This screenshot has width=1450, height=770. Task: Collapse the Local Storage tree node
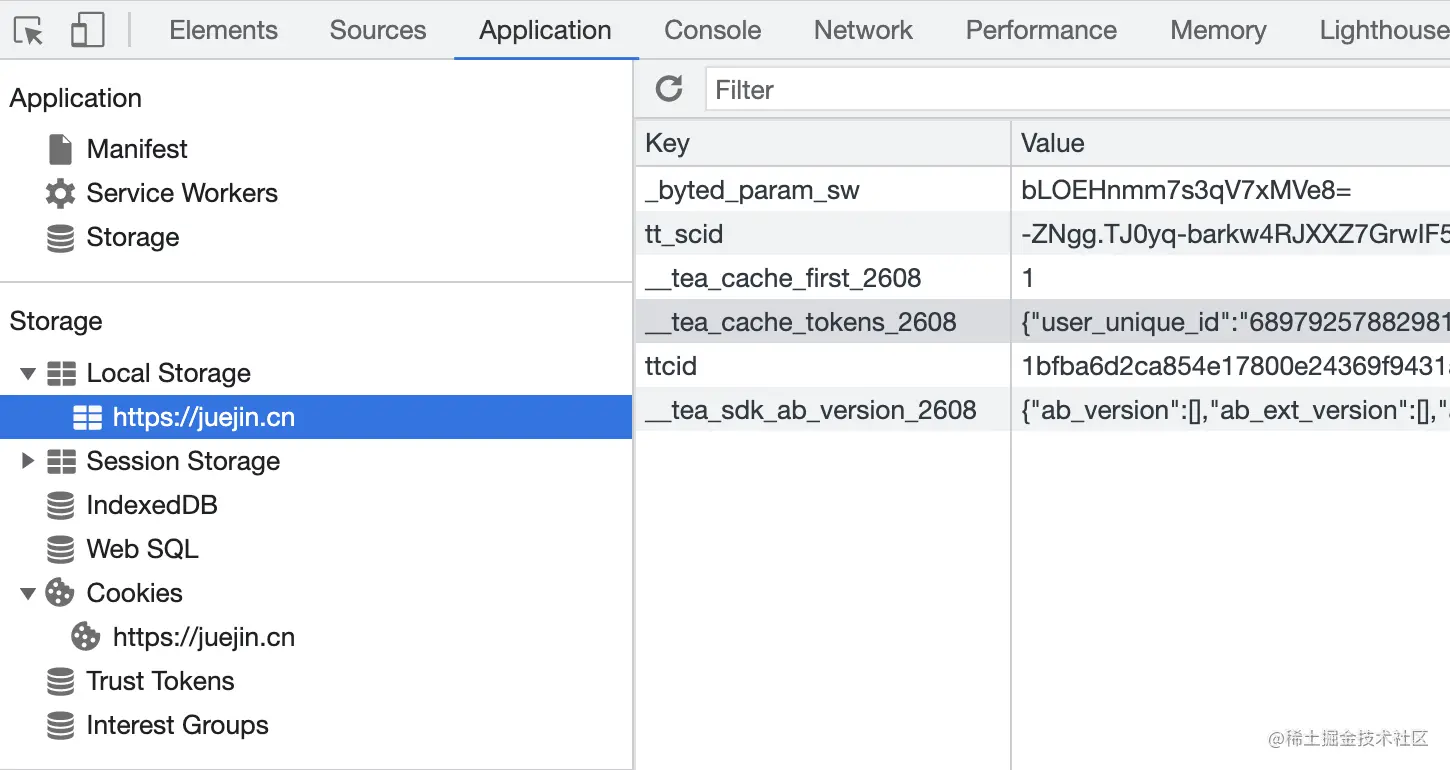tap(28, 373)
